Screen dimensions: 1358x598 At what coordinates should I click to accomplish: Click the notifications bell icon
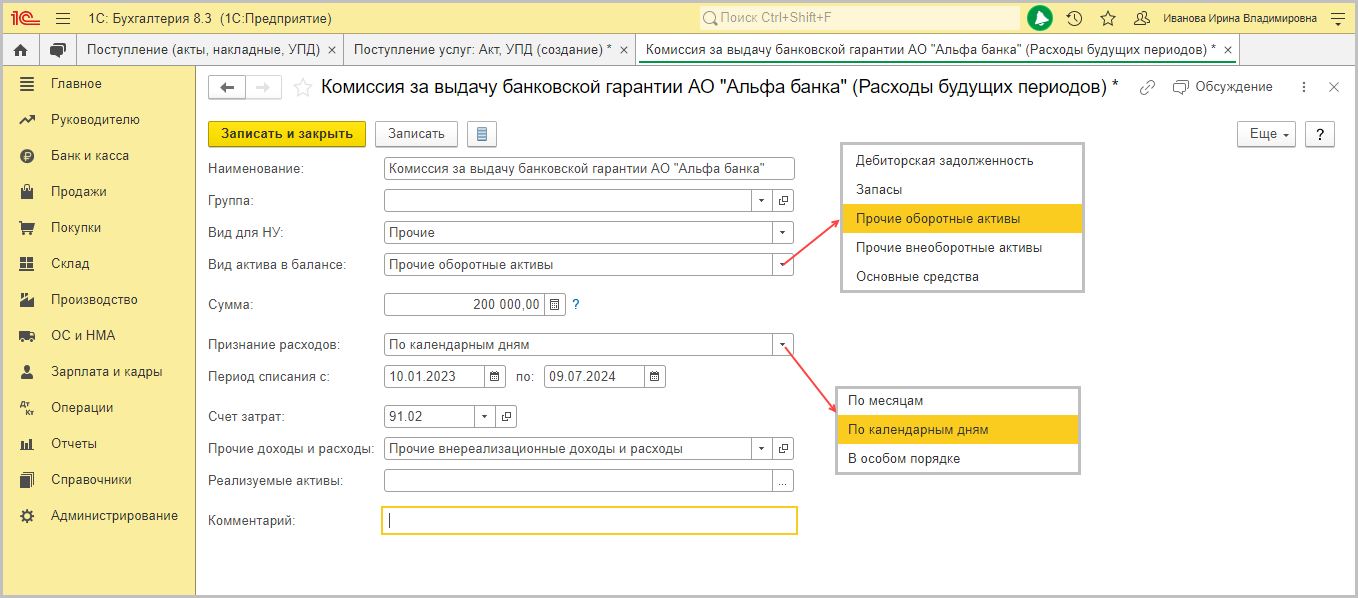point(1041,18)
